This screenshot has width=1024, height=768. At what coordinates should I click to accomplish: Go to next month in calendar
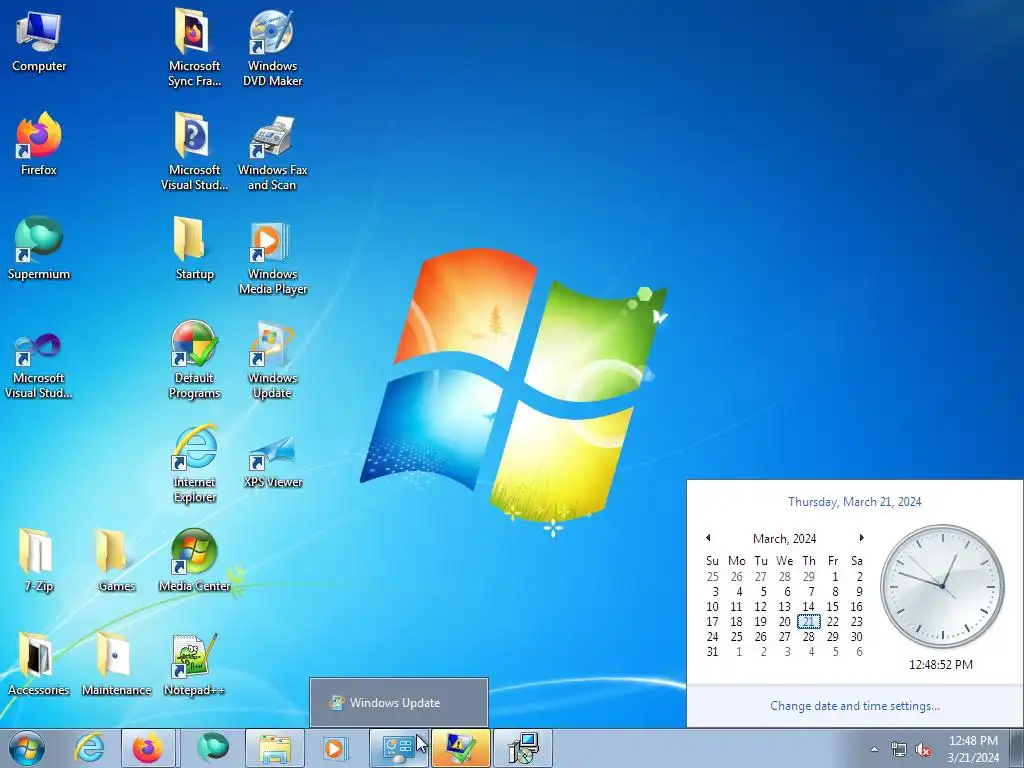pyautogui.click(x=861, y=538)
